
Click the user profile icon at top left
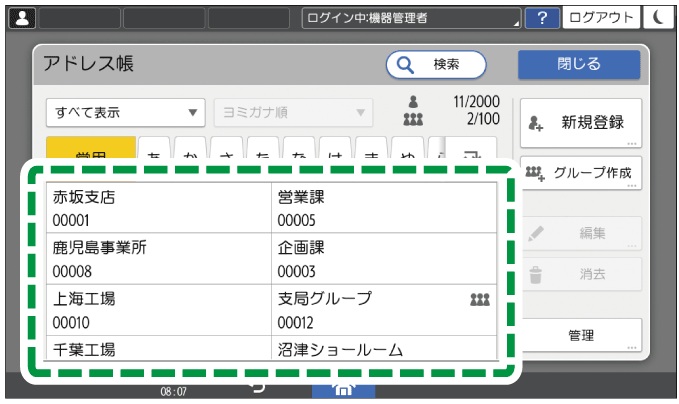click(22, 18)
